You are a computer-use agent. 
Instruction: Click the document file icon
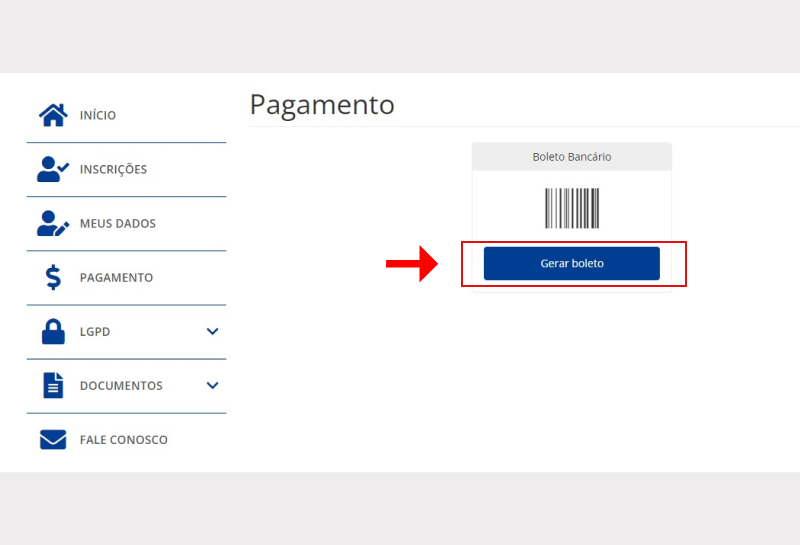point(53,385)
